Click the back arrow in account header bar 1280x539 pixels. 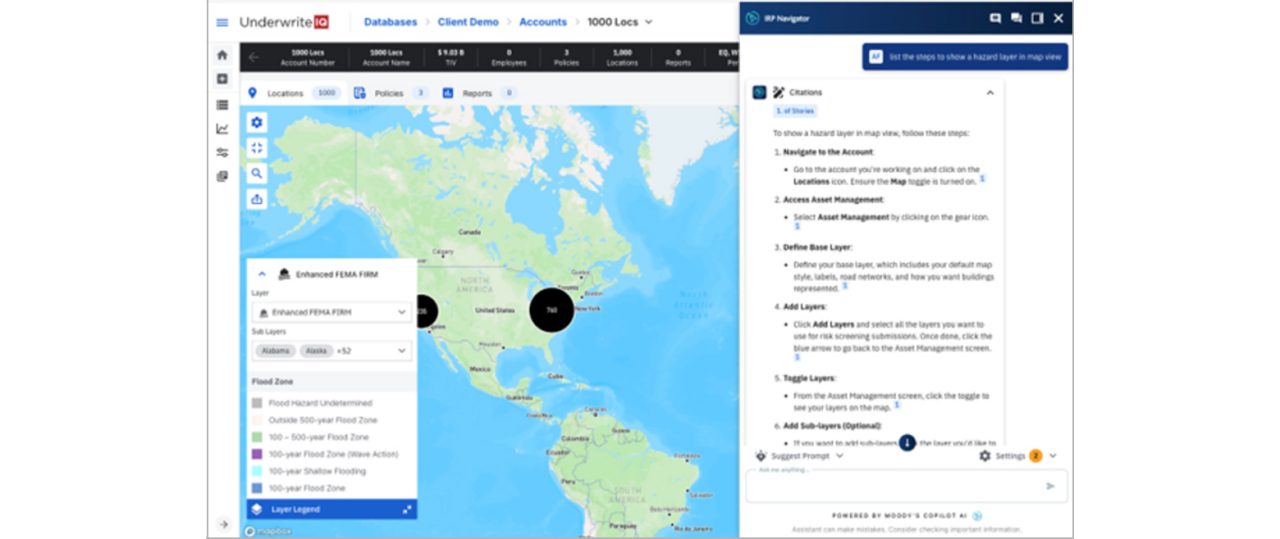[x=254, y=57]
